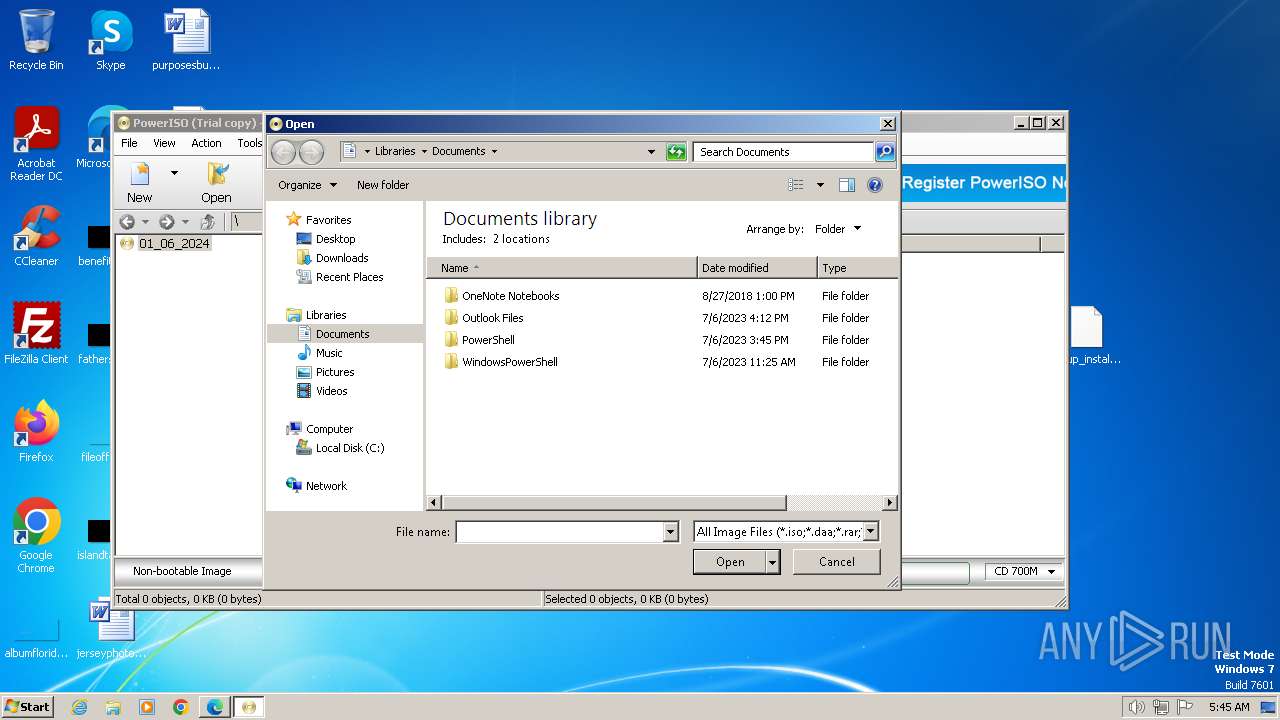Open the File name history dropdown

tap(671, 532)
